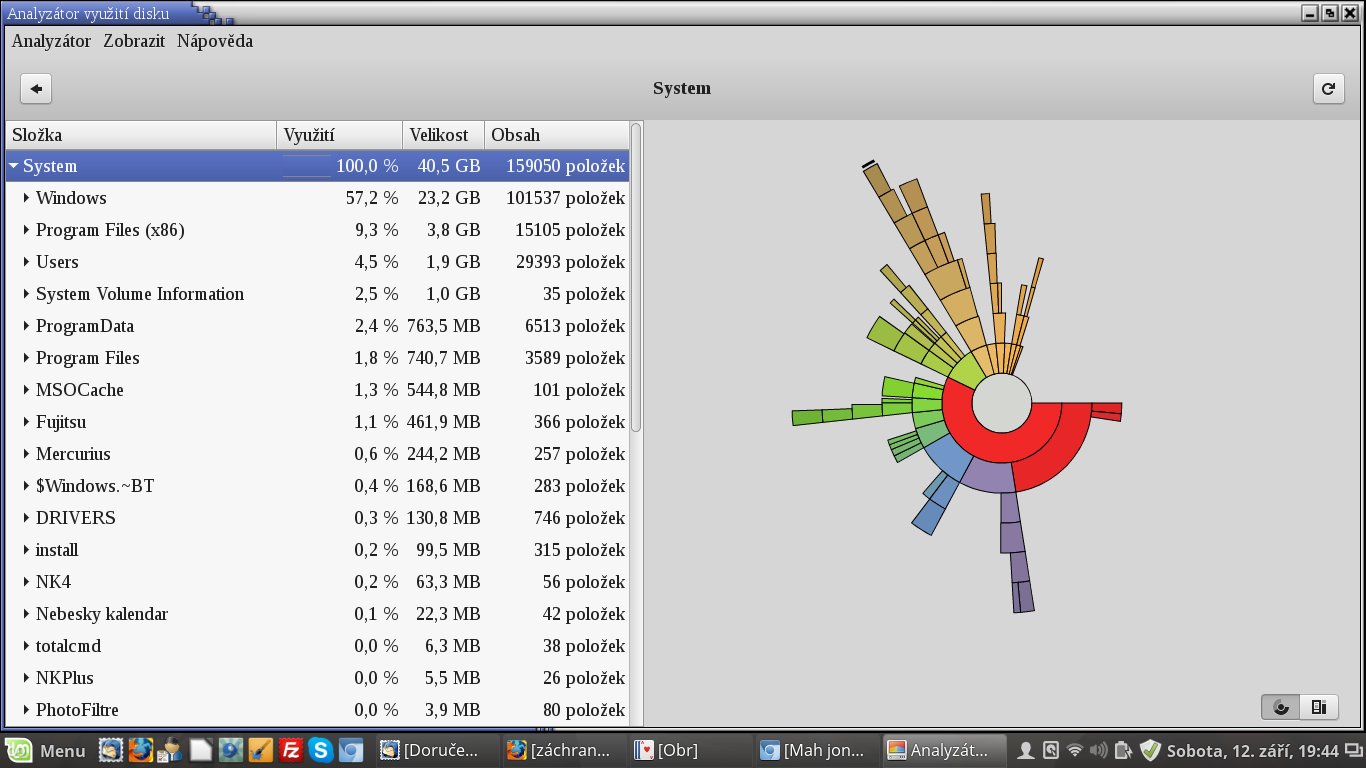
Task: Open the Zobrazit menu
Action: [134, 41]
